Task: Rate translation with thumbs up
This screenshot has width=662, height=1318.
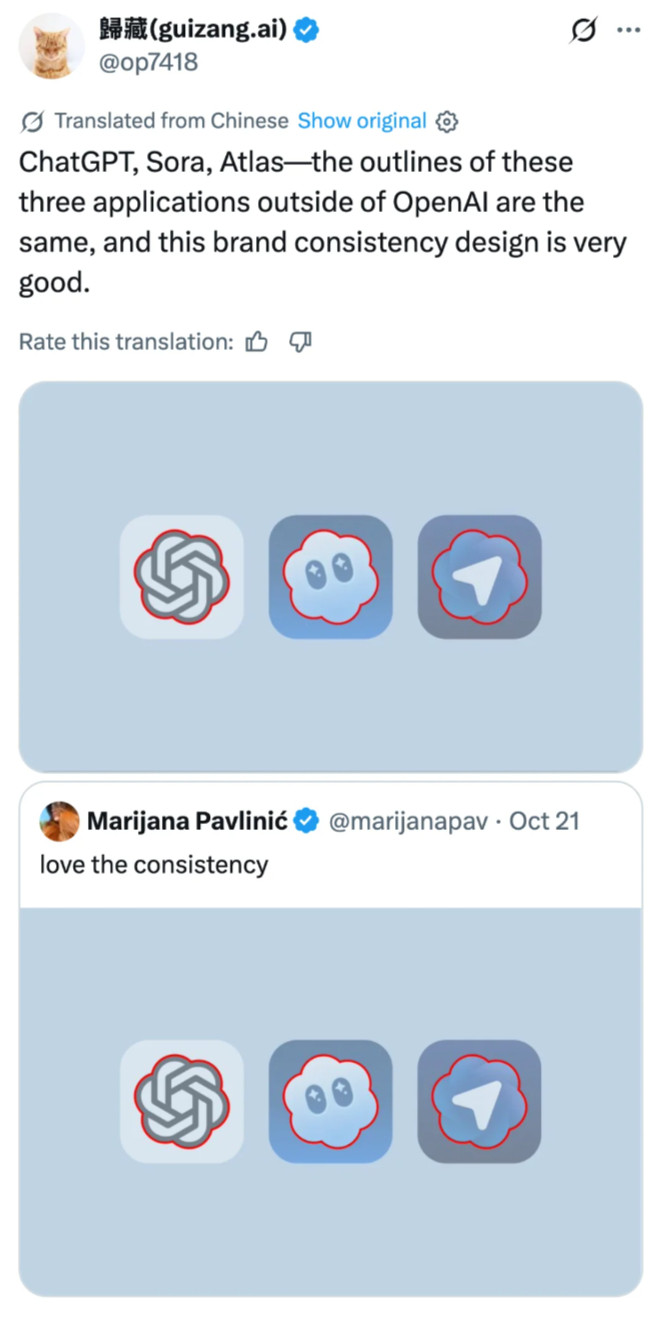Action: (x=257, y=343)
